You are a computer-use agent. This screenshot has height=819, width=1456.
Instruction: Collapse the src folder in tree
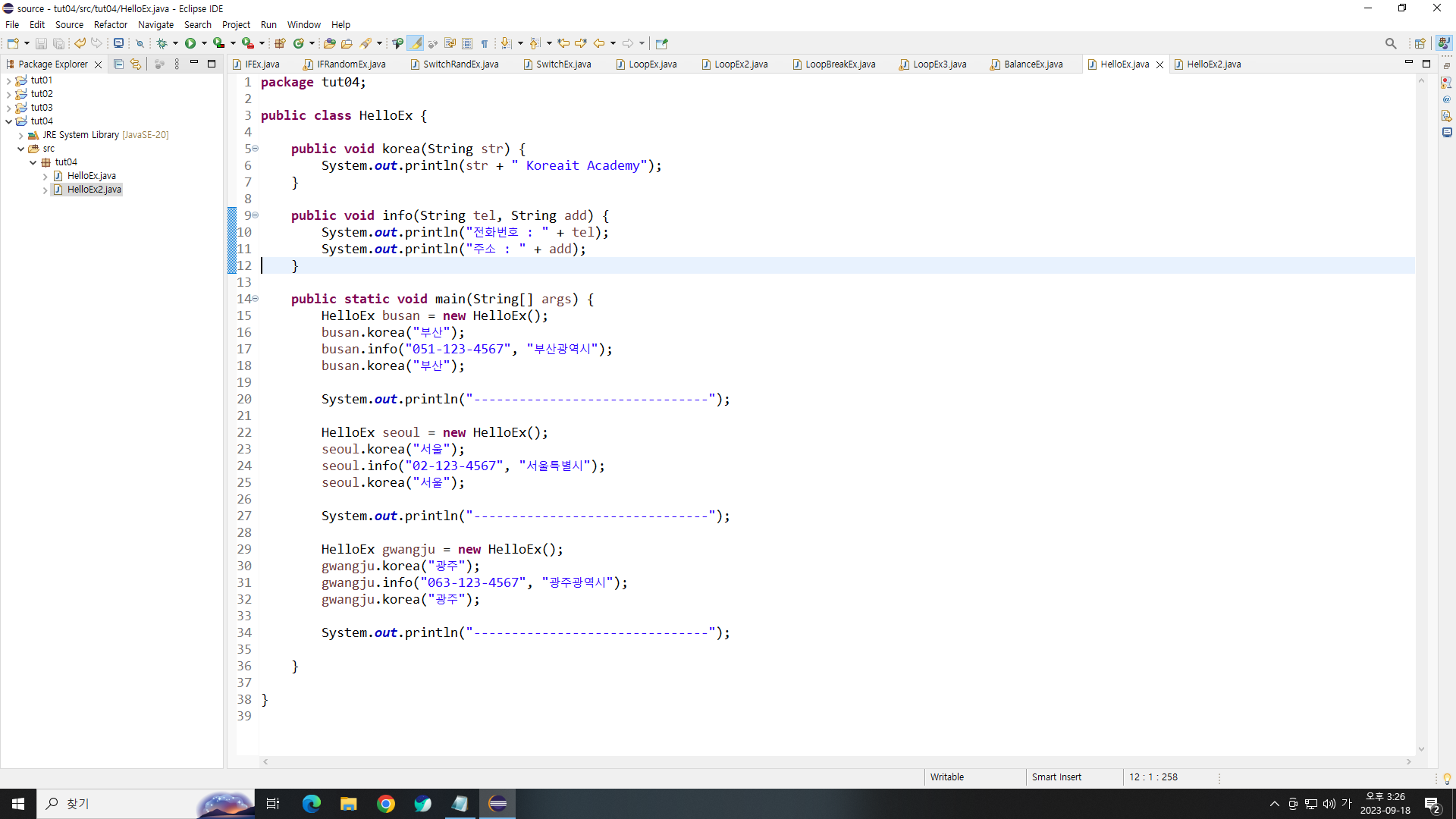click(21, 149)
